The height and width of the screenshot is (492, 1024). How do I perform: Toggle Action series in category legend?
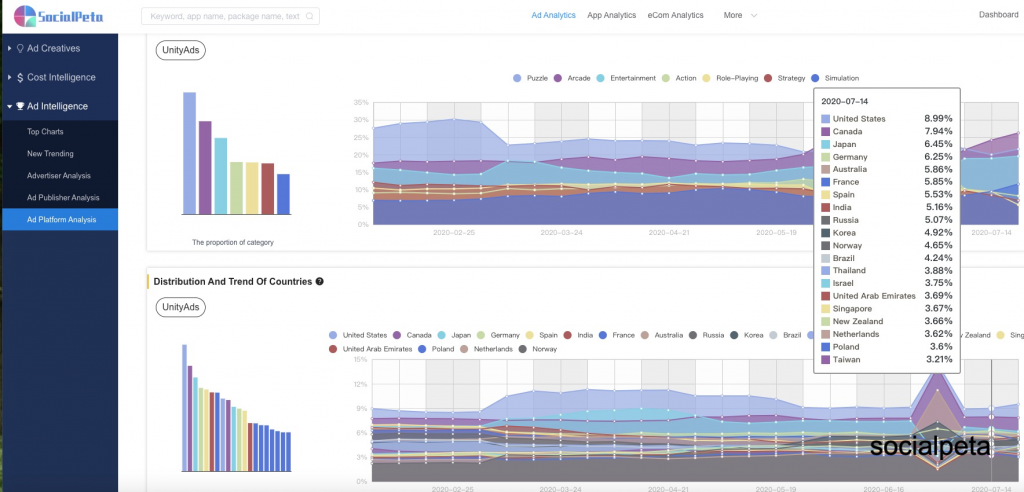[679, 78]
